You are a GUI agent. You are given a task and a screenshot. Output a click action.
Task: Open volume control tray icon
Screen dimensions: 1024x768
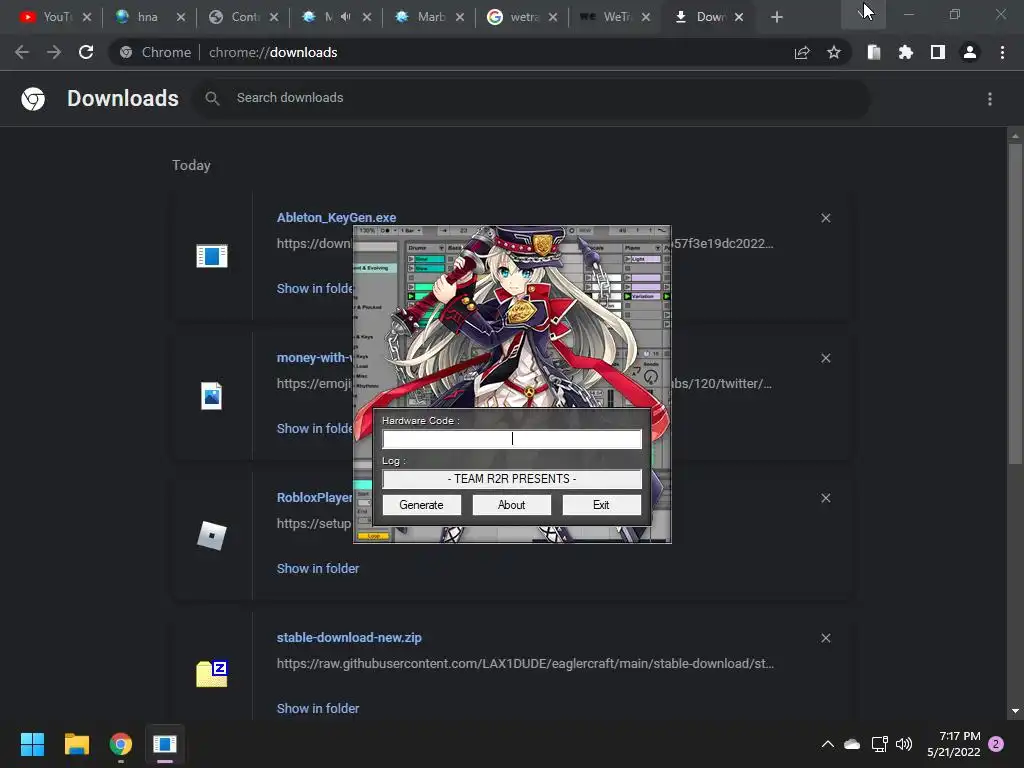click(x=904, y=744)
